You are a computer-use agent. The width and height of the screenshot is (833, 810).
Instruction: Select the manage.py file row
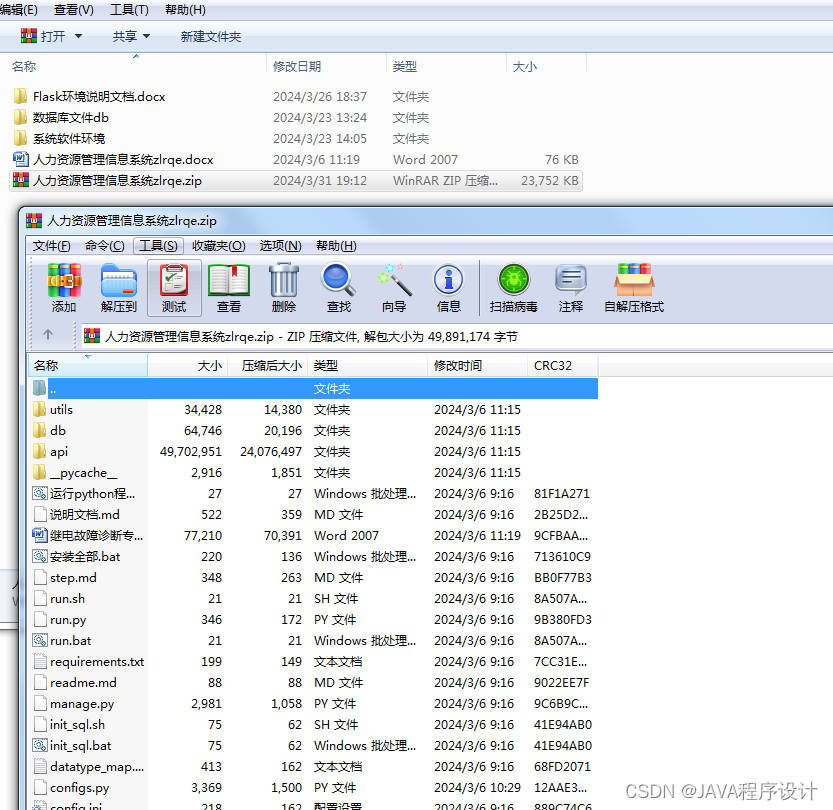point(313,704)
